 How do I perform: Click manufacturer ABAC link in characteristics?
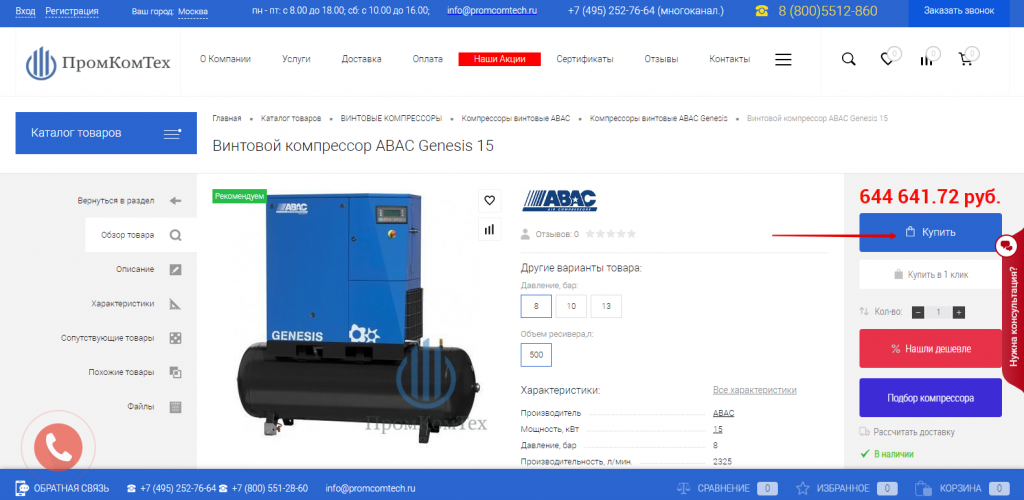pyautogui.click(x=724, y=413)
